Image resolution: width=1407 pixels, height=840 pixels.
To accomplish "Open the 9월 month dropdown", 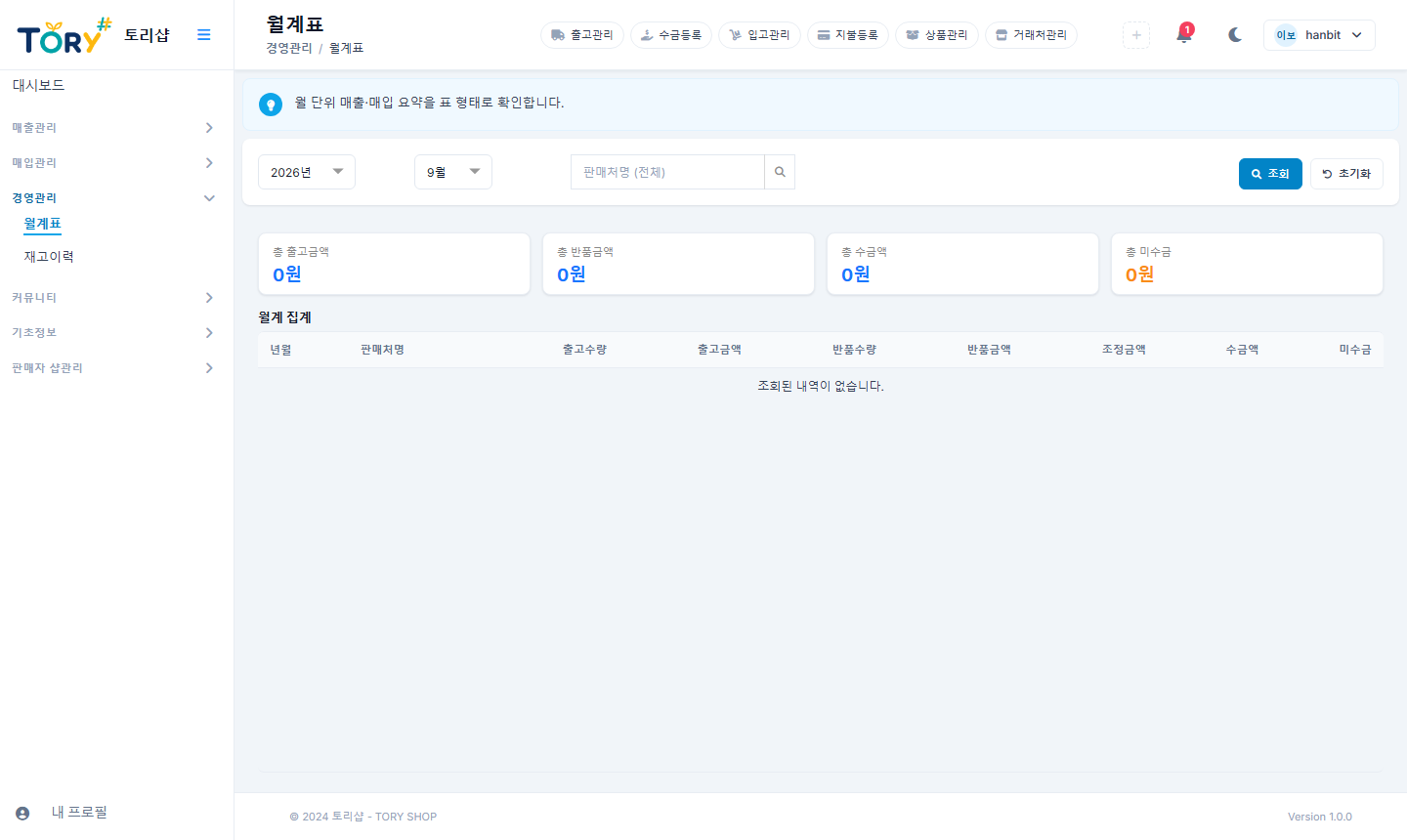I will 453,172.
